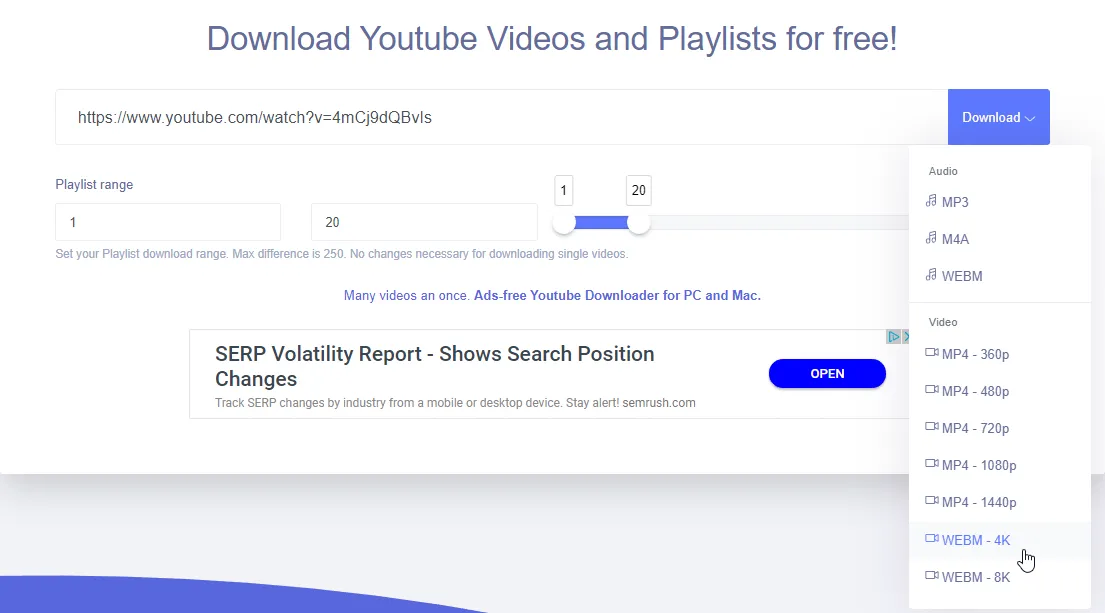
Task: Focus the playlist range end field
Action: pos(424,222)
